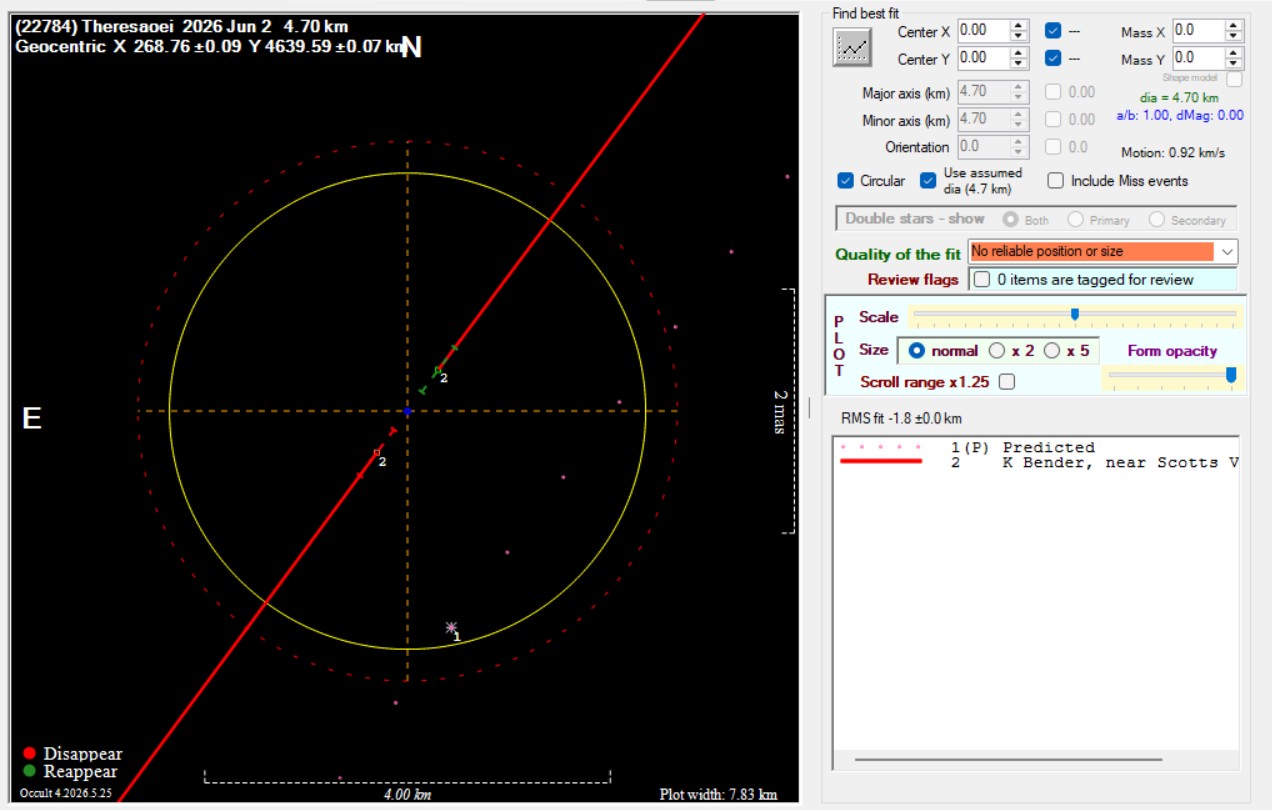
Task: Enable Include Miss events checkbox
Action: coord(1055,181)
